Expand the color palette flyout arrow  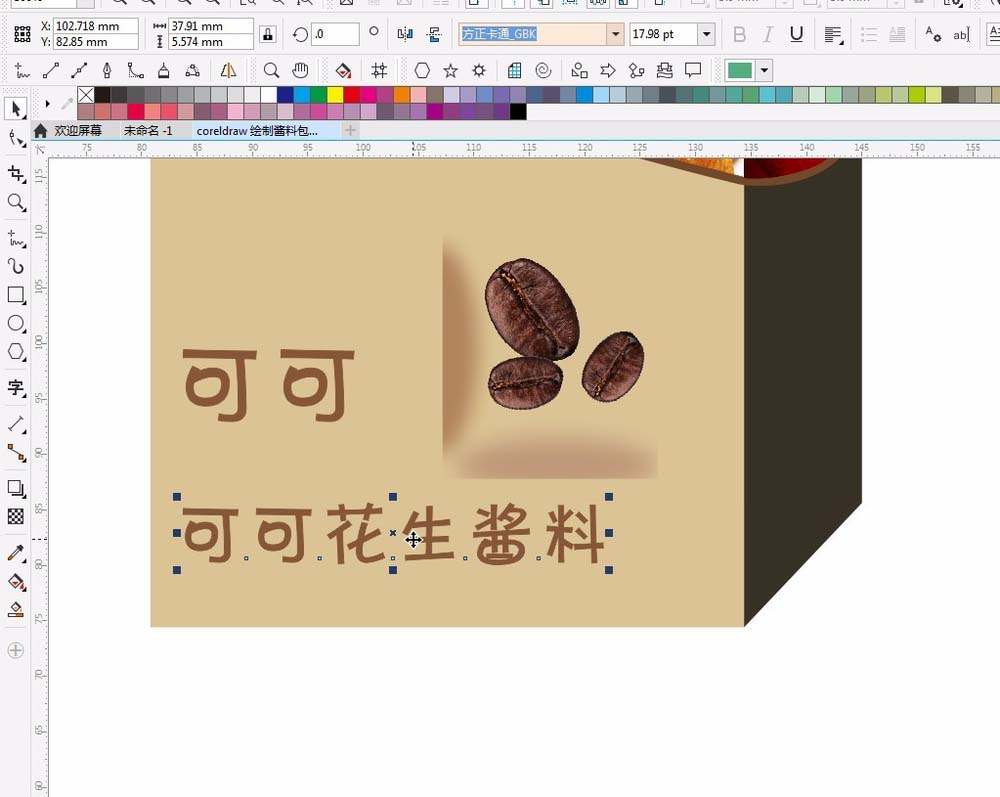pyautogui.click(x=47, y=103)
